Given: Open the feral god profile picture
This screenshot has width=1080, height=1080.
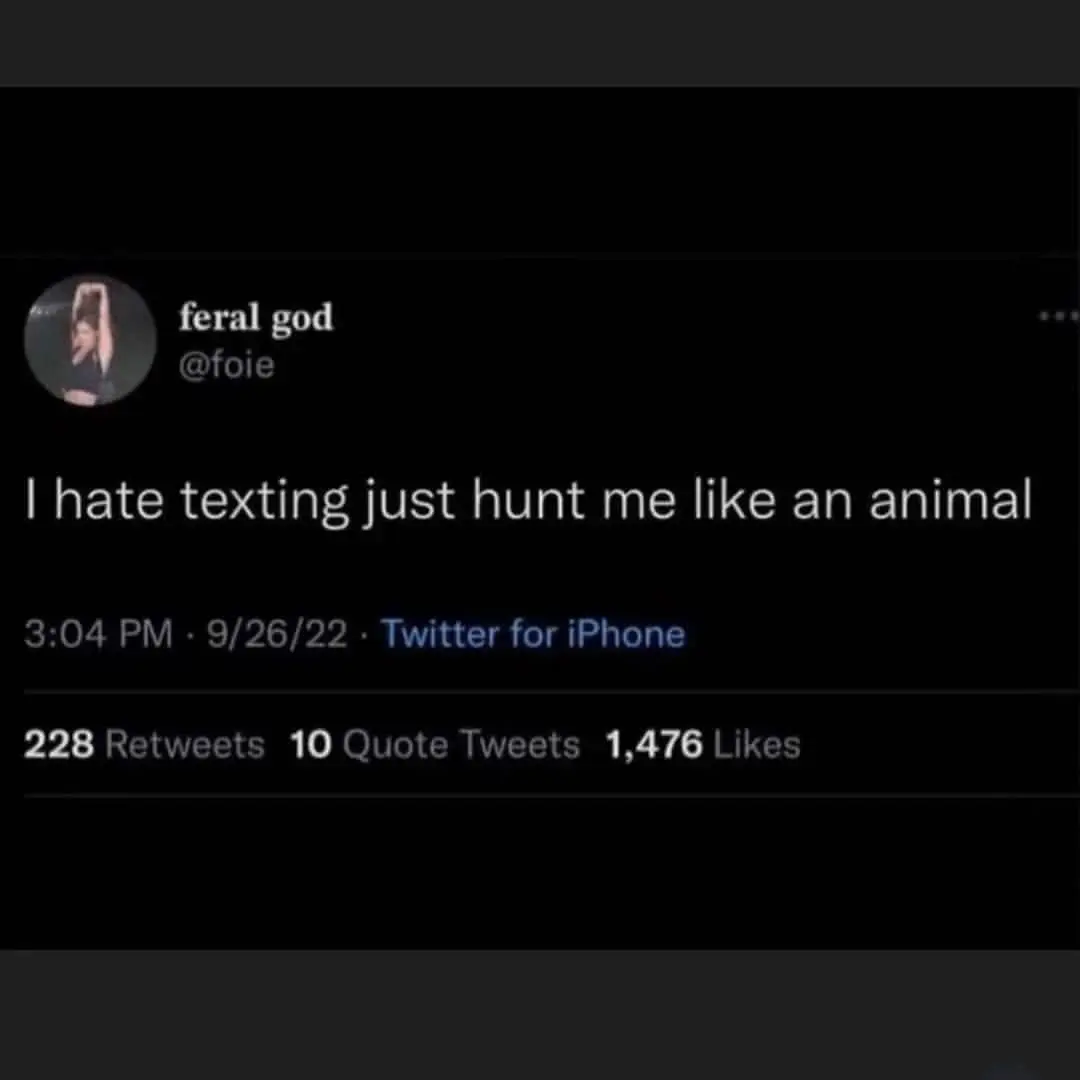Looking at the screenshot, I should tap(90, 341).
